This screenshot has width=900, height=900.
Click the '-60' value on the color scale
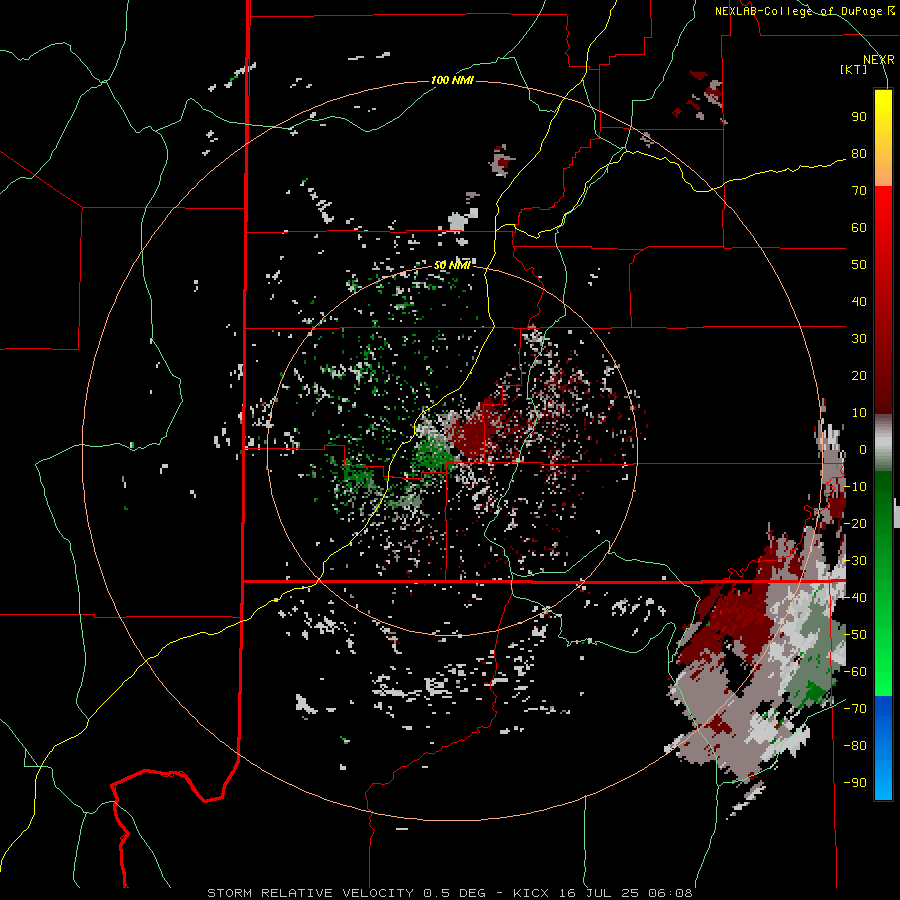(855, 672)
